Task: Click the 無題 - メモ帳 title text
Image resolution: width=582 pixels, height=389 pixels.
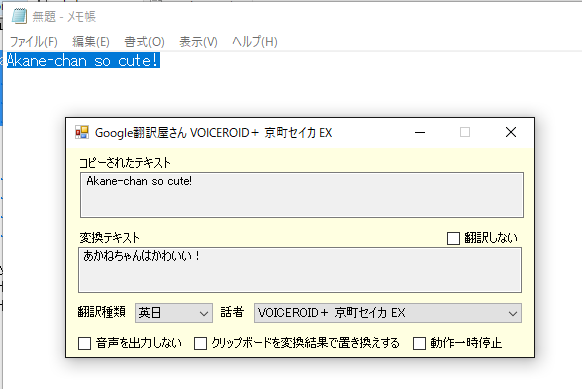Action: (x=64, y=16)
